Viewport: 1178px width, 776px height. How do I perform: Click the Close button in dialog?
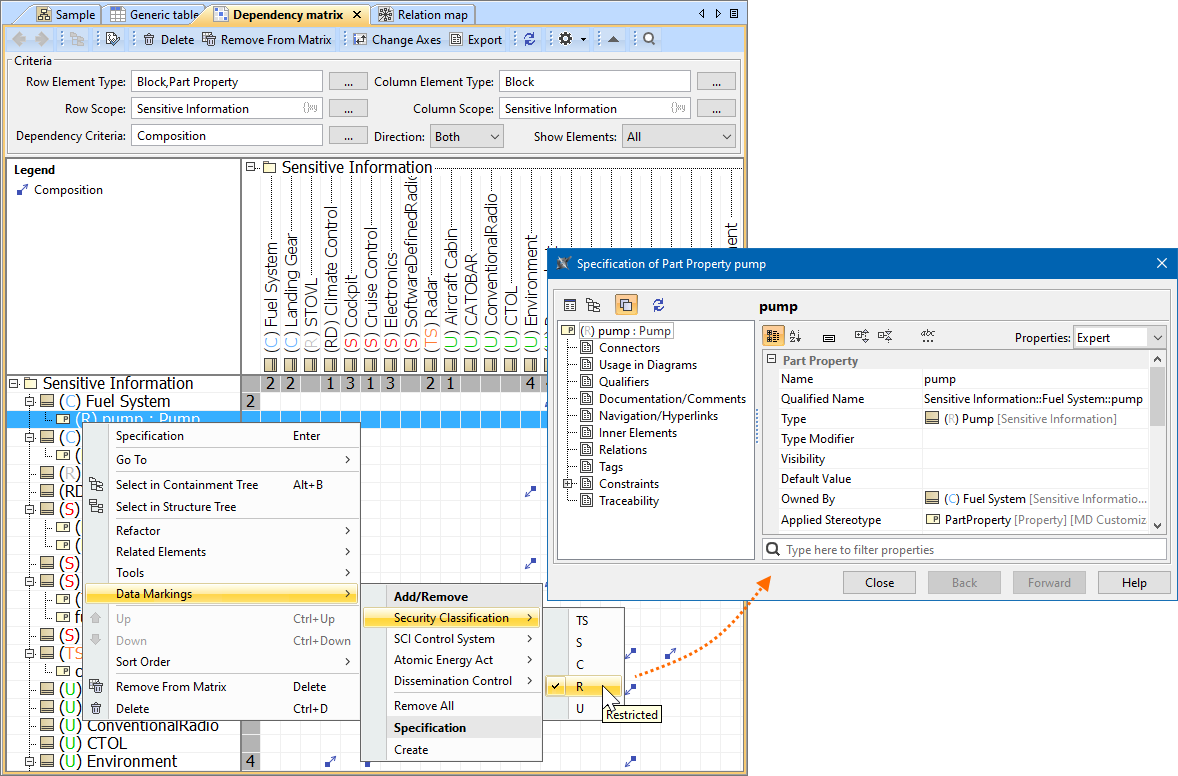click(x=879, y=583)
